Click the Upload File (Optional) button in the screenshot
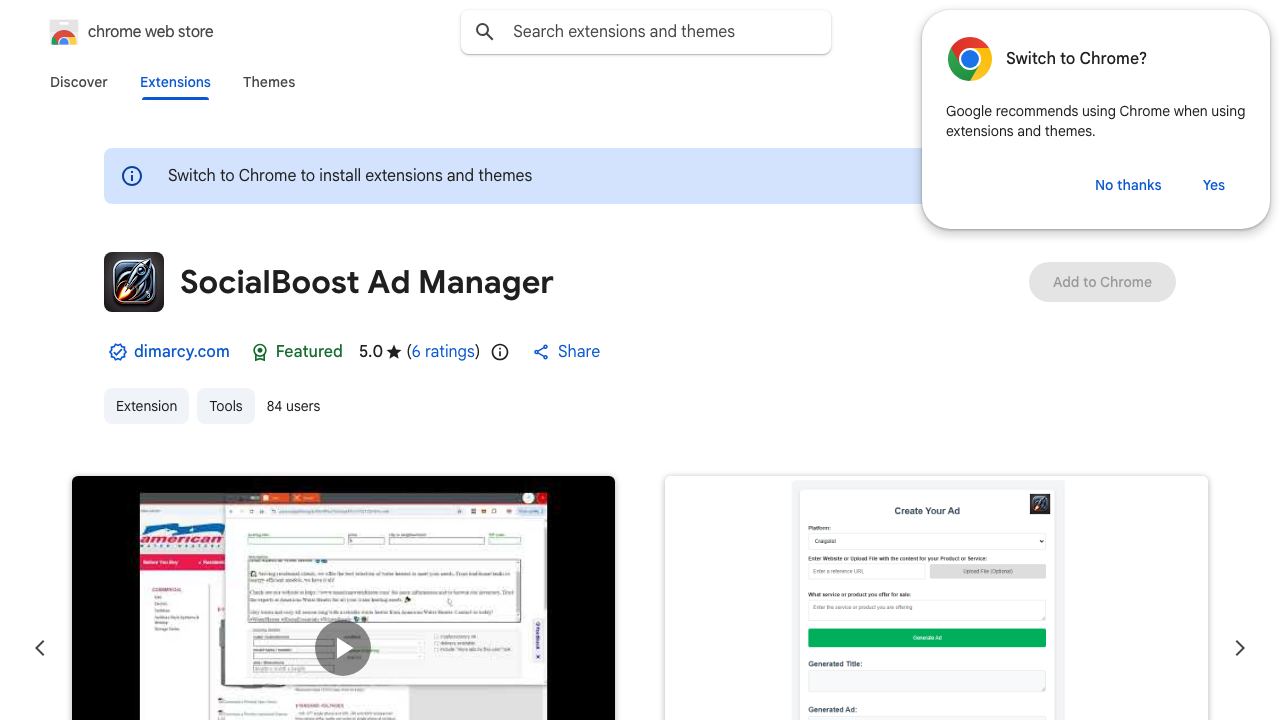 pyautogui.click(x=988, y=571)
